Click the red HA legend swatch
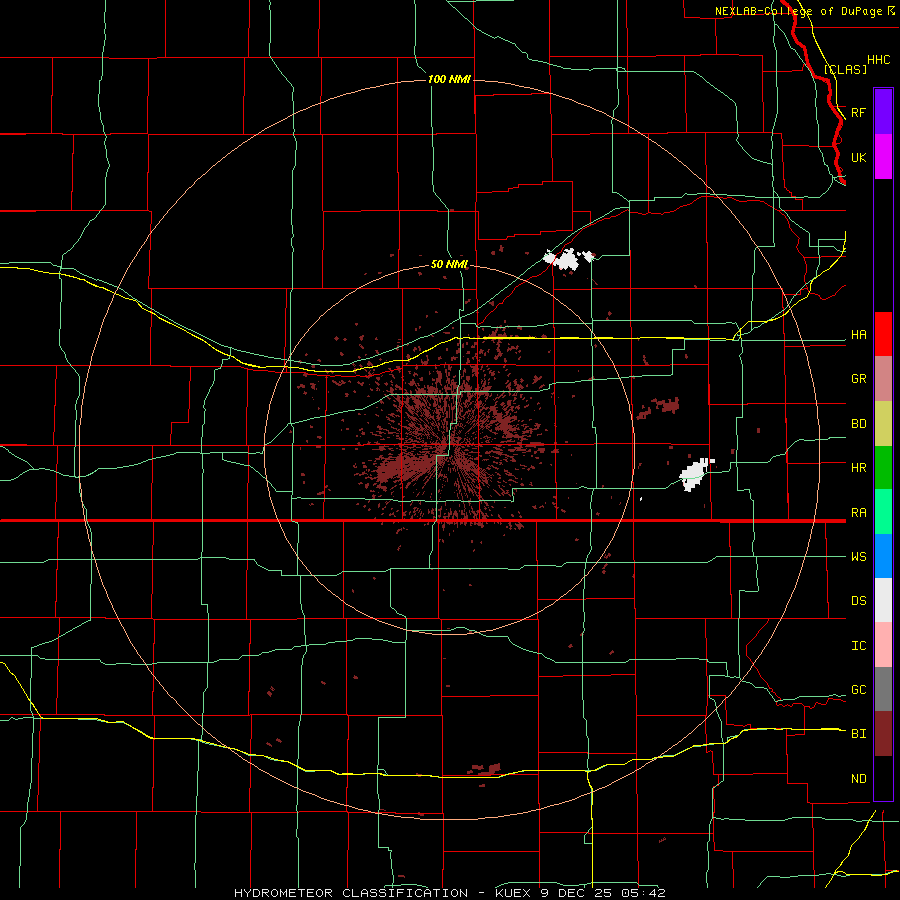The height and width of the screenshot is (900, 900). [x=883, y=334]
